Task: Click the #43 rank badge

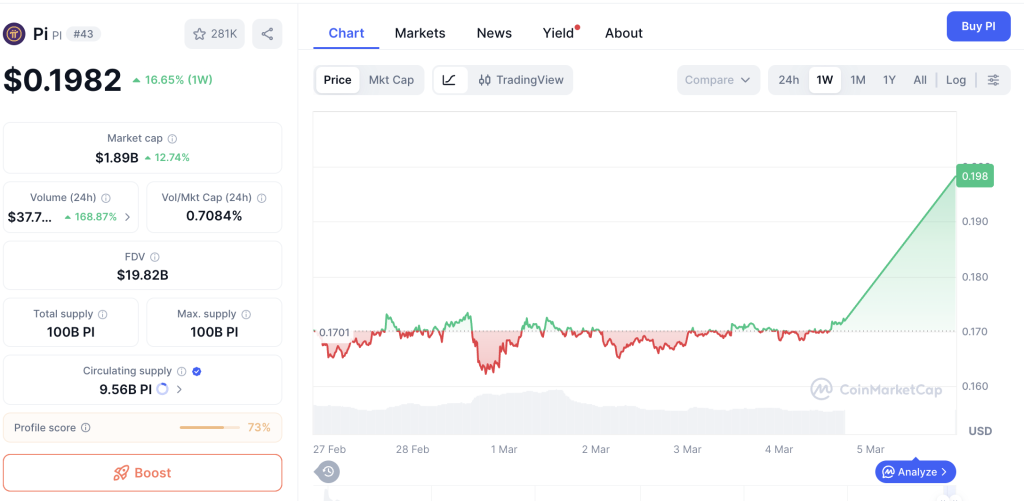Action: pyautogui.click(x=83, y=34)
